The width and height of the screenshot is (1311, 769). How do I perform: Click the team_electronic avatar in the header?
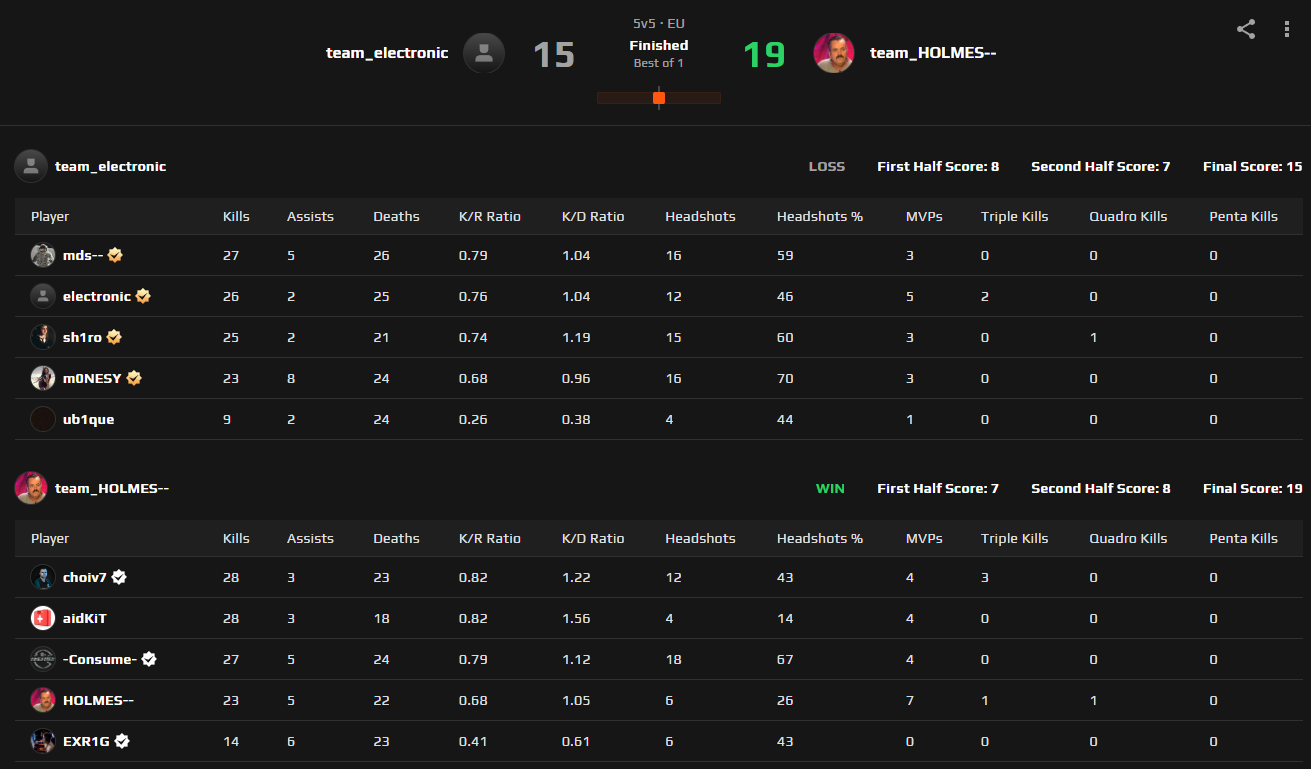pos(484,53)
